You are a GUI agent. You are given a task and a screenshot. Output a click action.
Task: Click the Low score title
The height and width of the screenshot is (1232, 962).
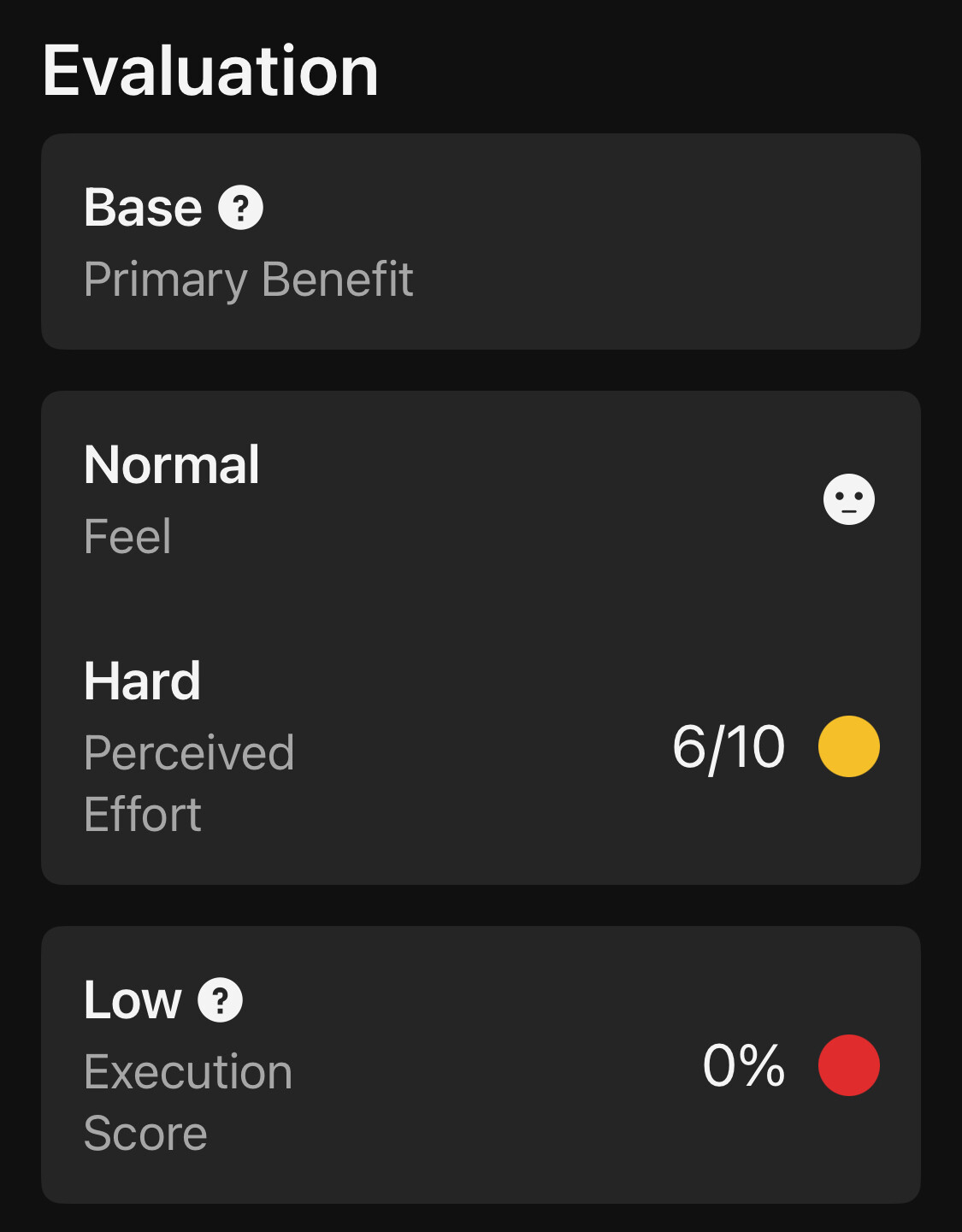[x=133, y=999]
